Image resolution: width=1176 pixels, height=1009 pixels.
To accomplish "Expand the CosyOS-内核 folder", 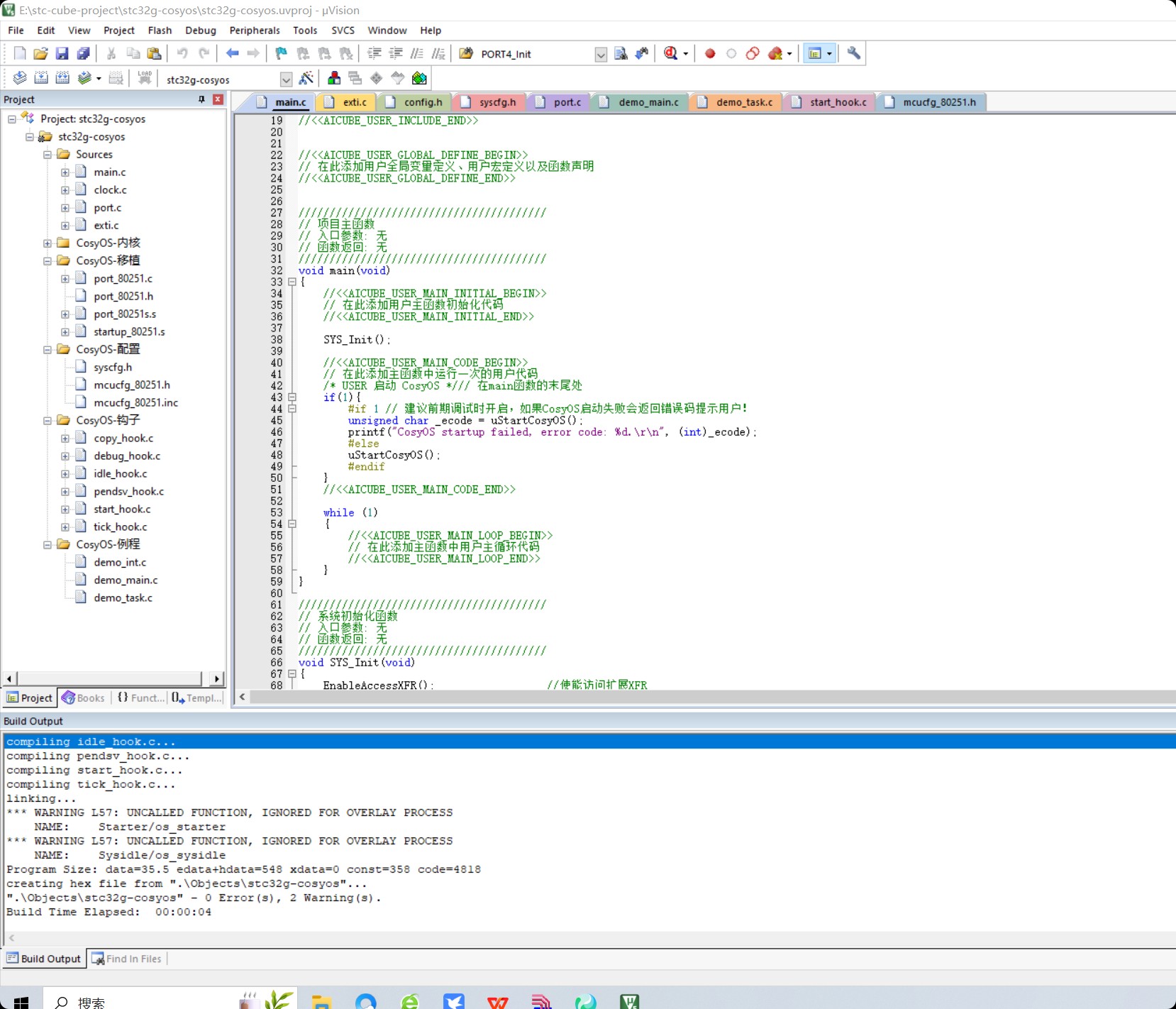I will coord(48,243).
